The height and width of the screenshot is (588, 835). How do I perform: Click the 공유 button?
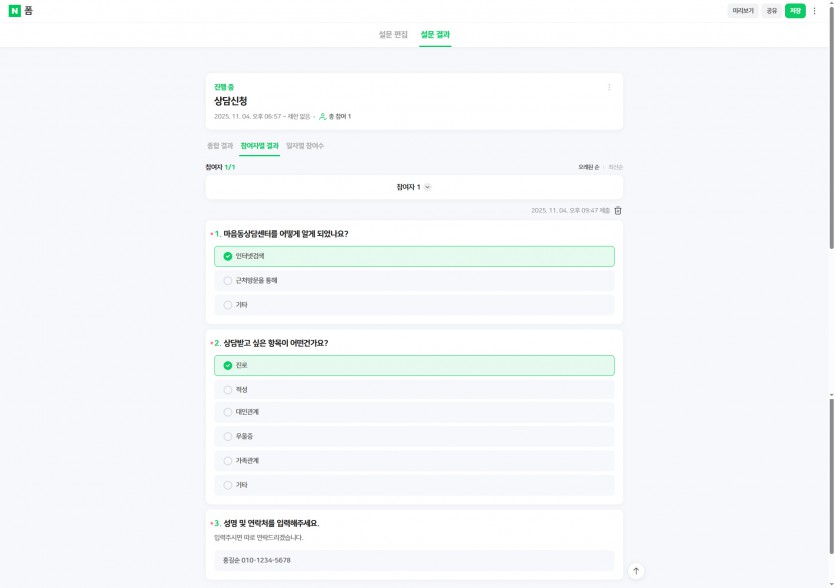771,11
